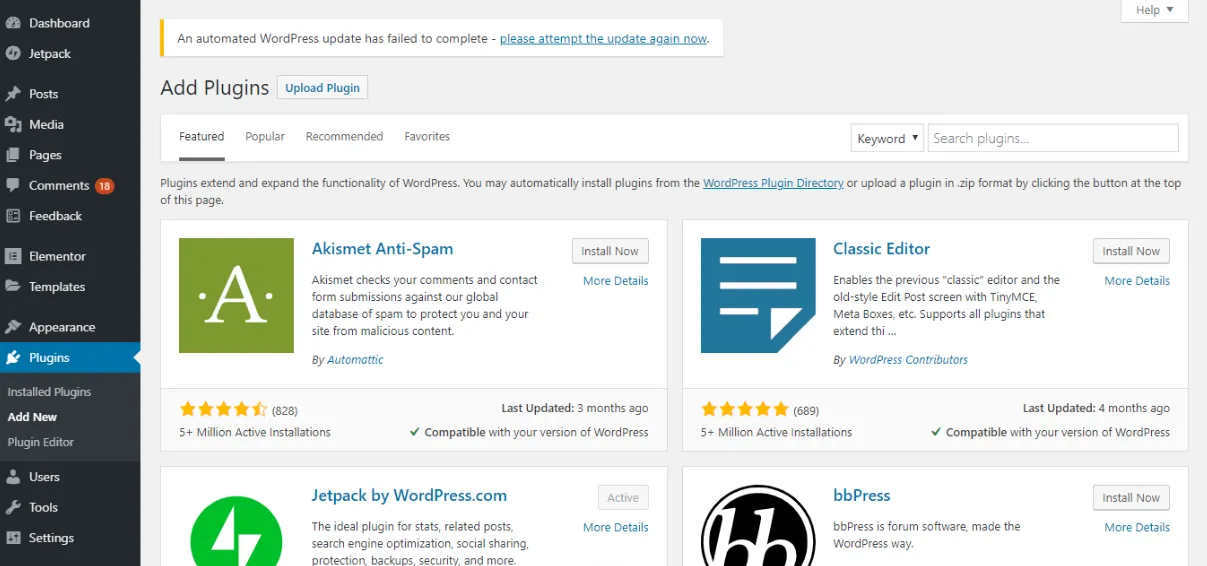Screen dimensions: 1207x566
Task: Click the Jetpack sidebar icon
Action: click(x=13, y=54)
